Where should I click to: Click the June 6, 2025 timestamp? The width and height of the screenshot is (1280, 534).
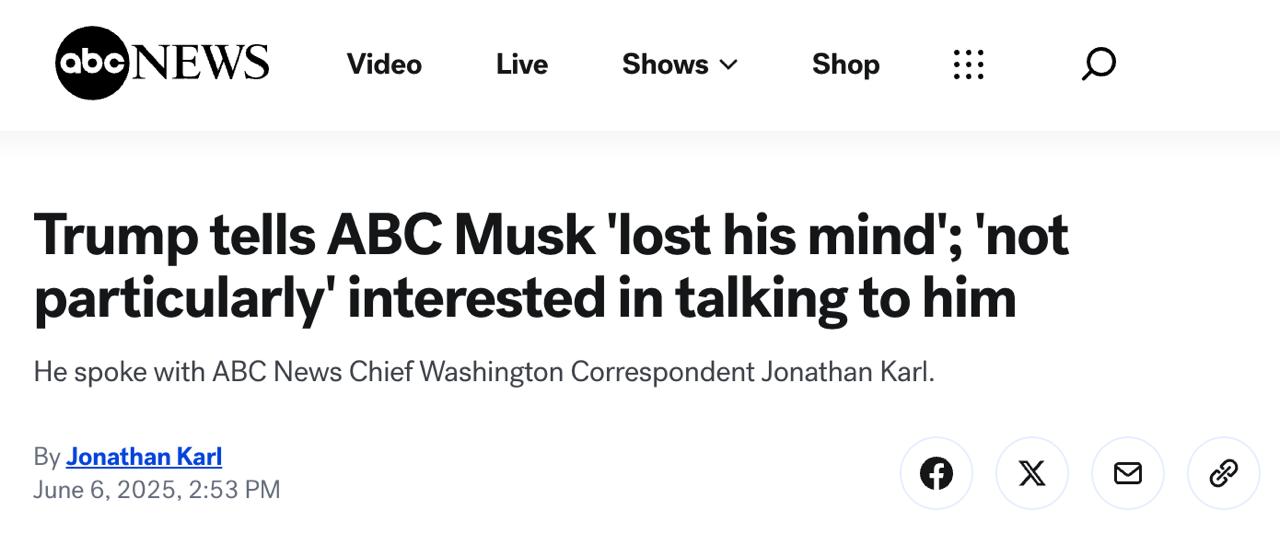(x=156, y=490)
